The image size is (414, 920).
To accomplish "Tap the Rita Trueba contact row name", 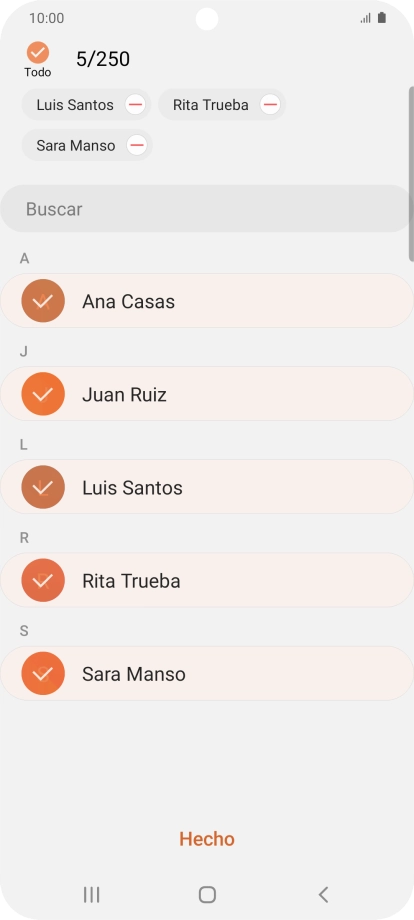I will coord(131,581).
